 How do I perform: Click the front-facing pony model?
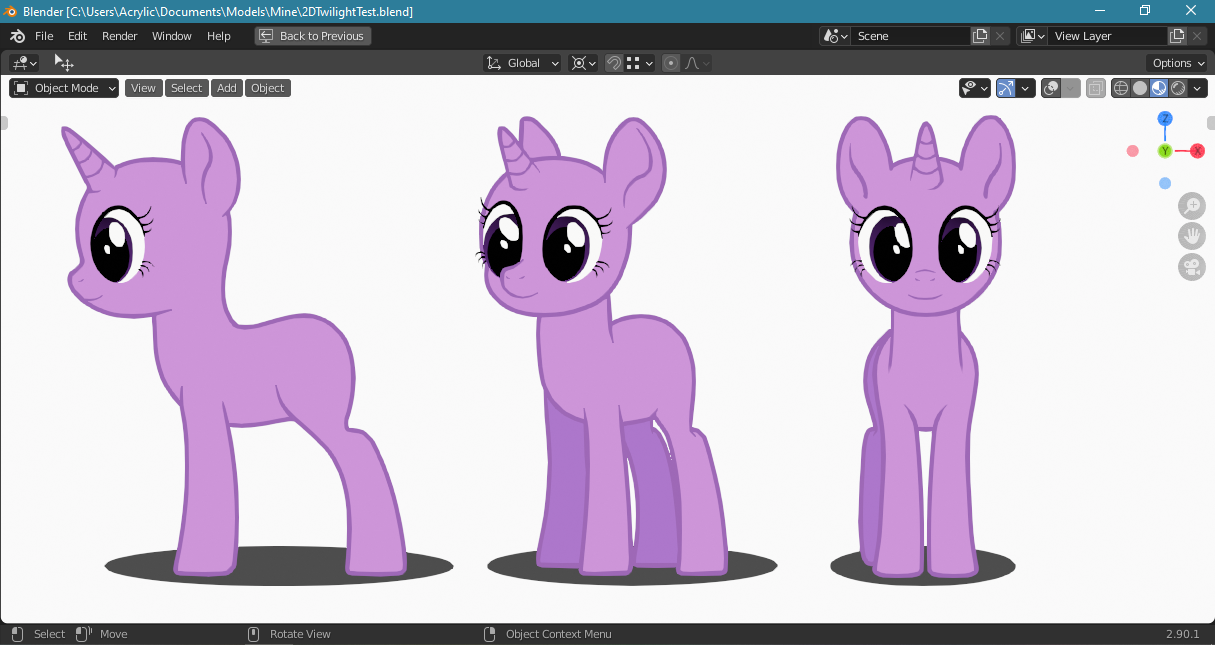coord(925,345)
